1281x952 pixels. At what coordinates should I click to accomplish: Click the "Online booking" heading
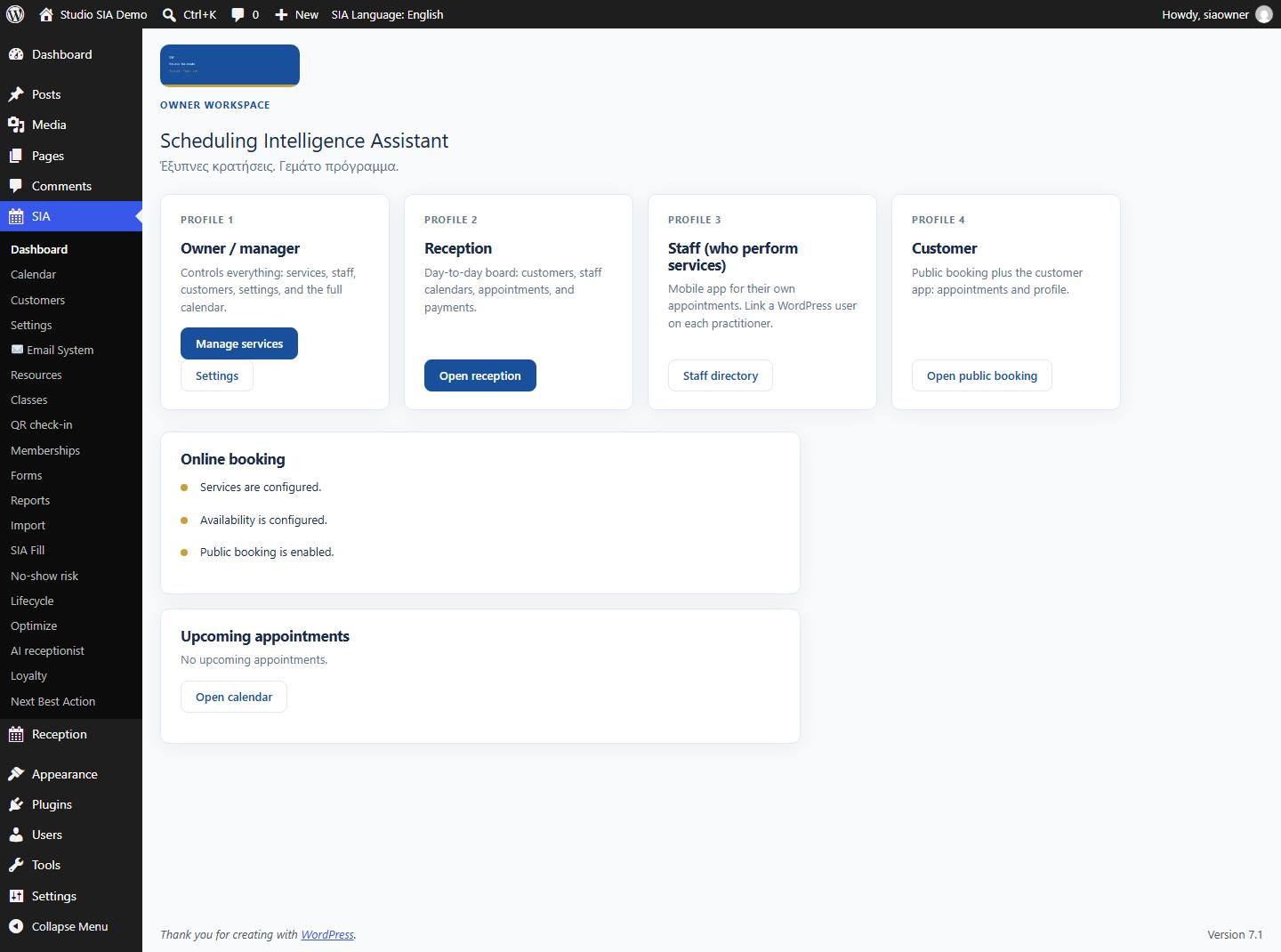pyautogui.click(x=233, y=459)
